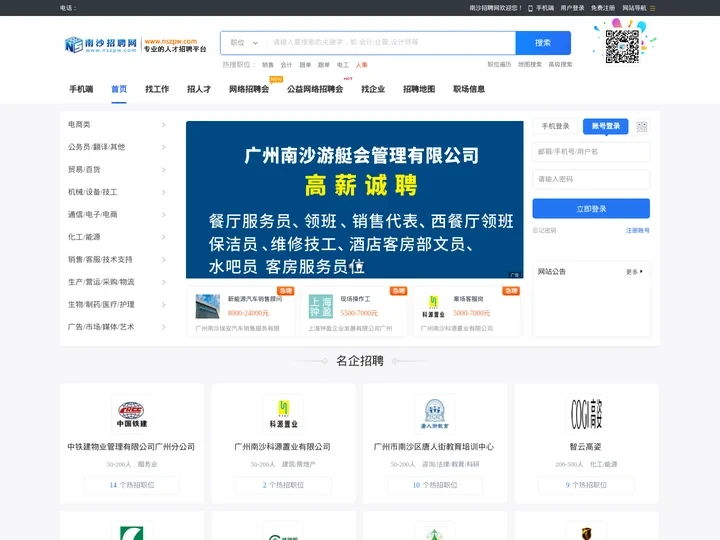720x540 pixels.
Task: Open 14 个热招职位 for 中铁建物业
Action: pos(132,485)
